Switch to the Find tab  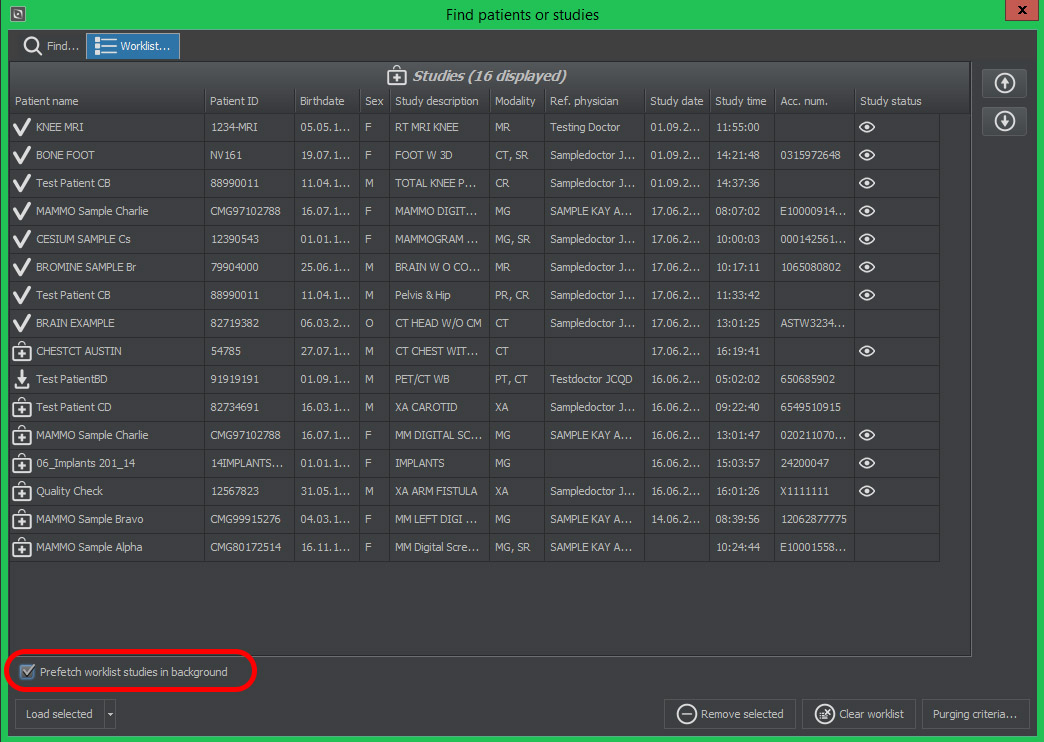(50, 46)
